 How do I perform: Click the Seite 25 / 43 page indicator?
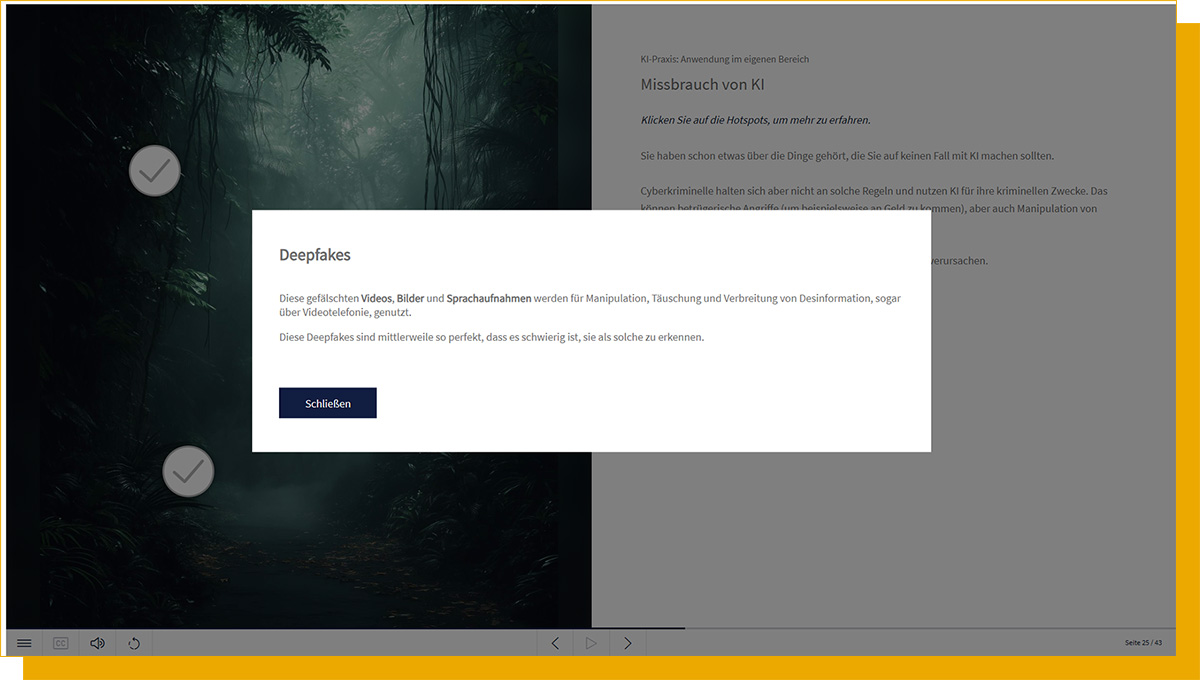pos(1144,643)
